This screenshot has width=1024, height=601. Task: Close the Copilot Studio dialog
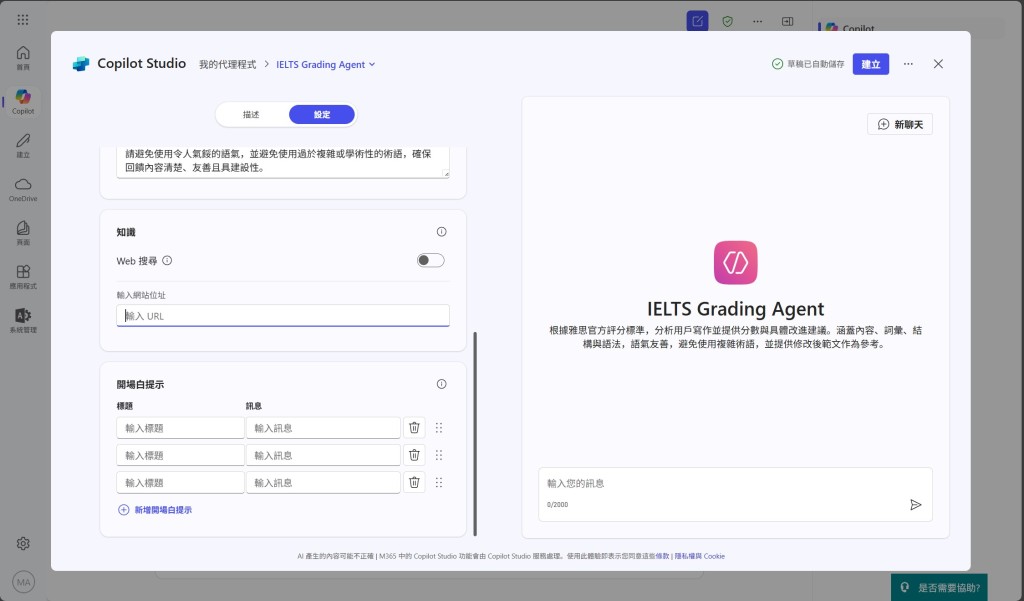click(938, 64)
